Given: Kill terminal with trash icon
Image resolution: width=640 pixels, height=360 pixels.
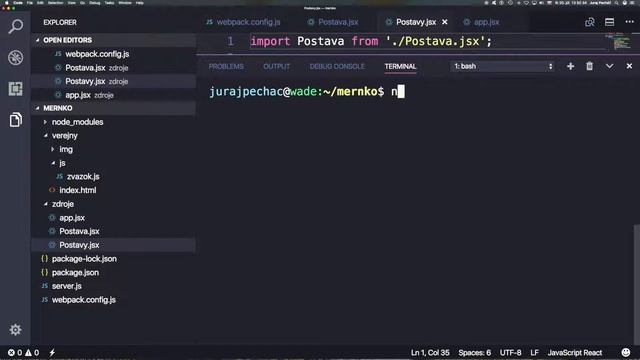Looking at the screenshot, I should [589, 66].
